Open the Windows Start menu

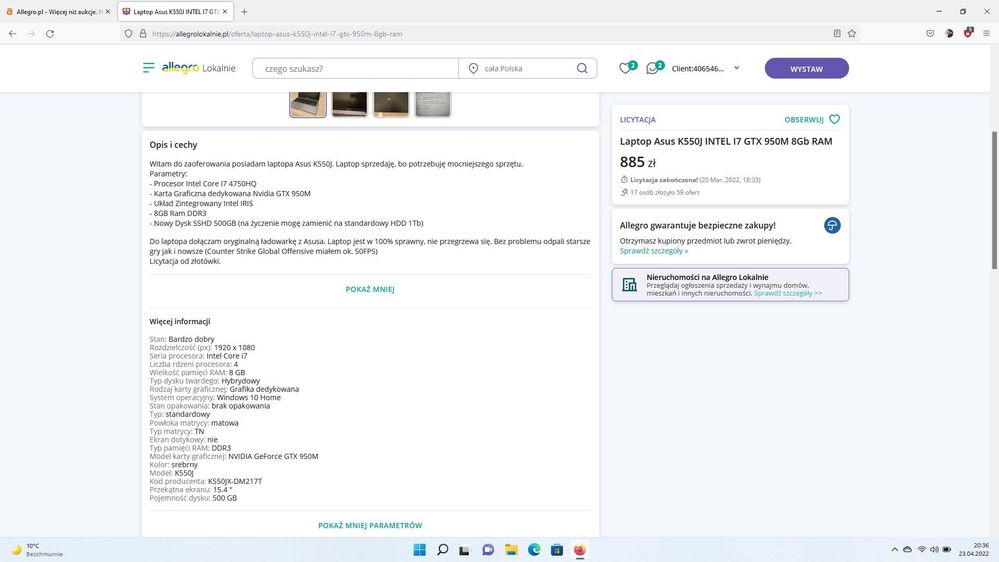419,550
